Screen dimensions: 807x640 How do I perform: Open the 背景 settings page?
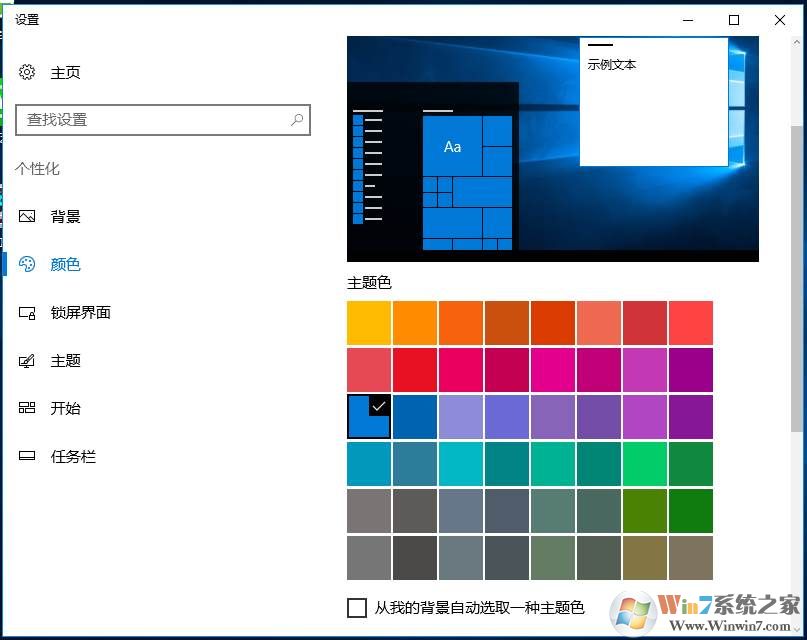pyautogui.click(x=66, y=216)
